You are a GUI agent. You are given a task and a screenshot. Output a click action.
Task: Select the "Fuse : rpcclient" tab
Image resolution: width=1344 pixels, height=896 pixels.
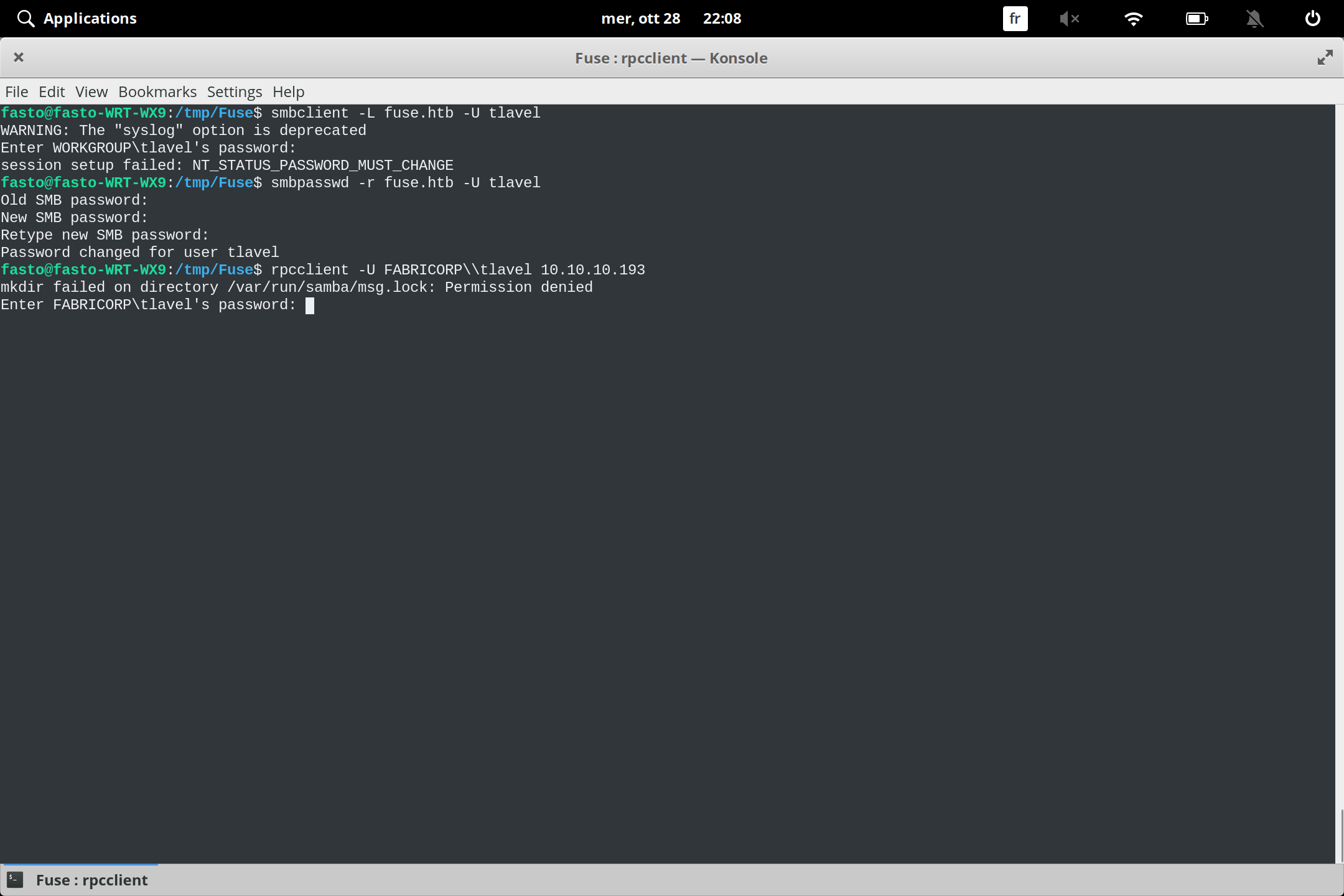tap(91, 880)
